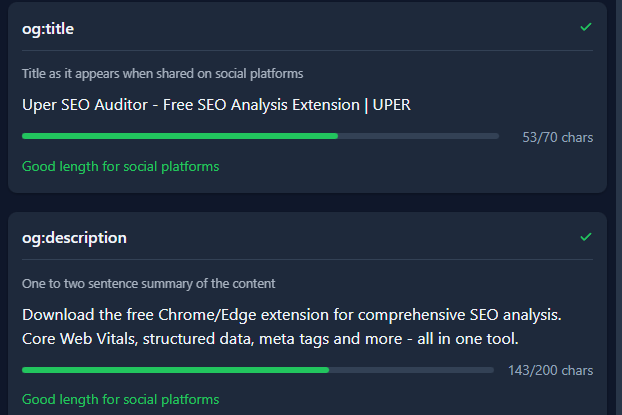This screenshot has height=415, width=622.
Task: Click the 143/200 chars counter
Action: (550, 371)
